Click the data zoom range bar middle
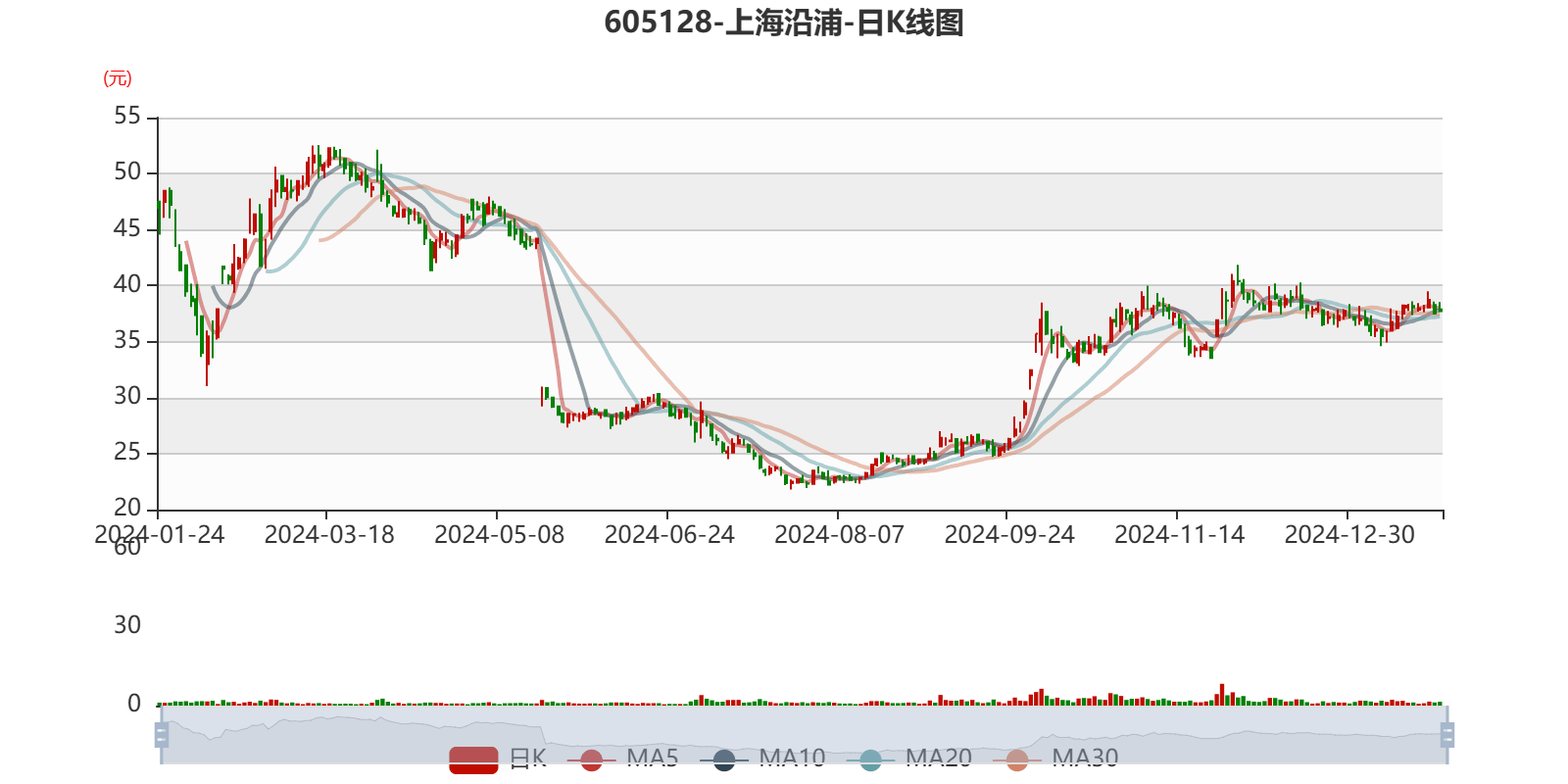Viewport: 1568px width, 784px height. [804, 734]
